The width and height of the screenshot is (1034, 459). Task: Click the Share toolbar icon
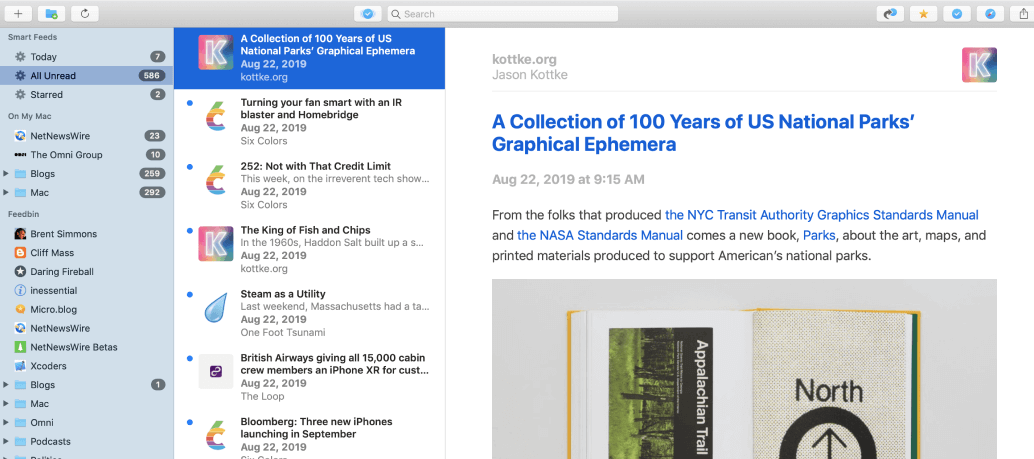(1023, 14)
